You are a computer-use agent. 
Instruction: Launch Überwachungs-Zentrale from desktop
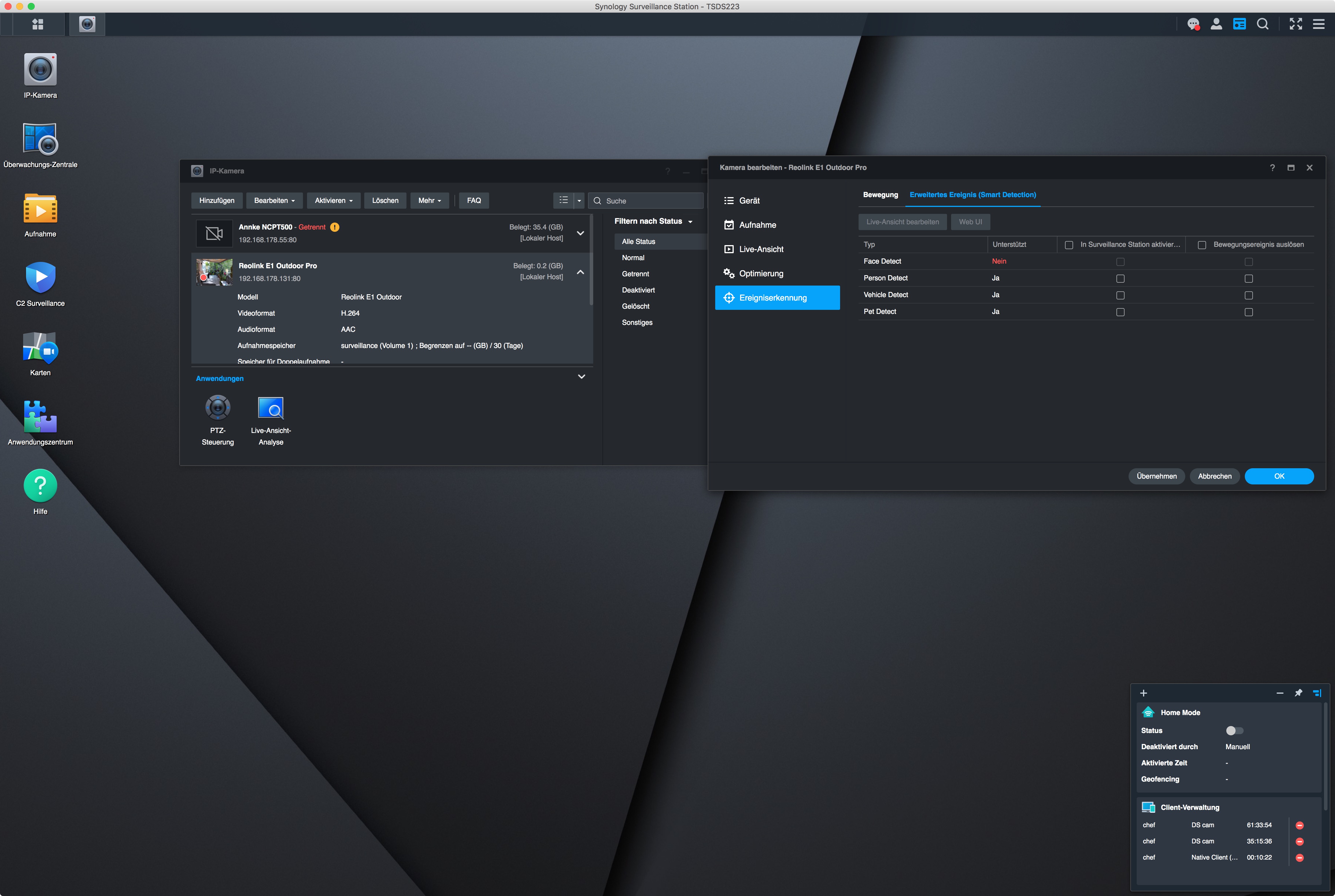coord(40,139)
